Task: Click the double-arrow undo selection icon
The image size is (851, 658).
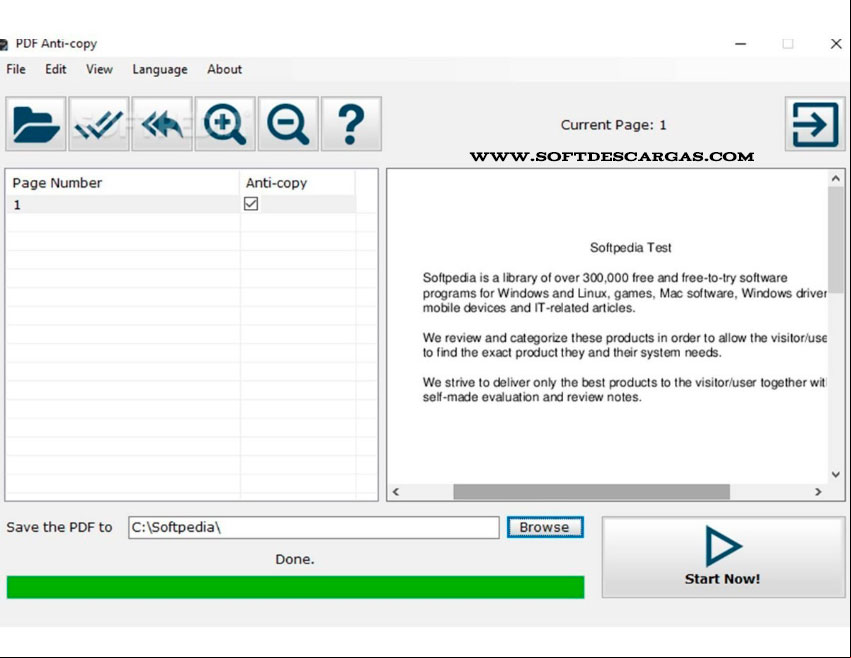Action: [x=162, y=124]
